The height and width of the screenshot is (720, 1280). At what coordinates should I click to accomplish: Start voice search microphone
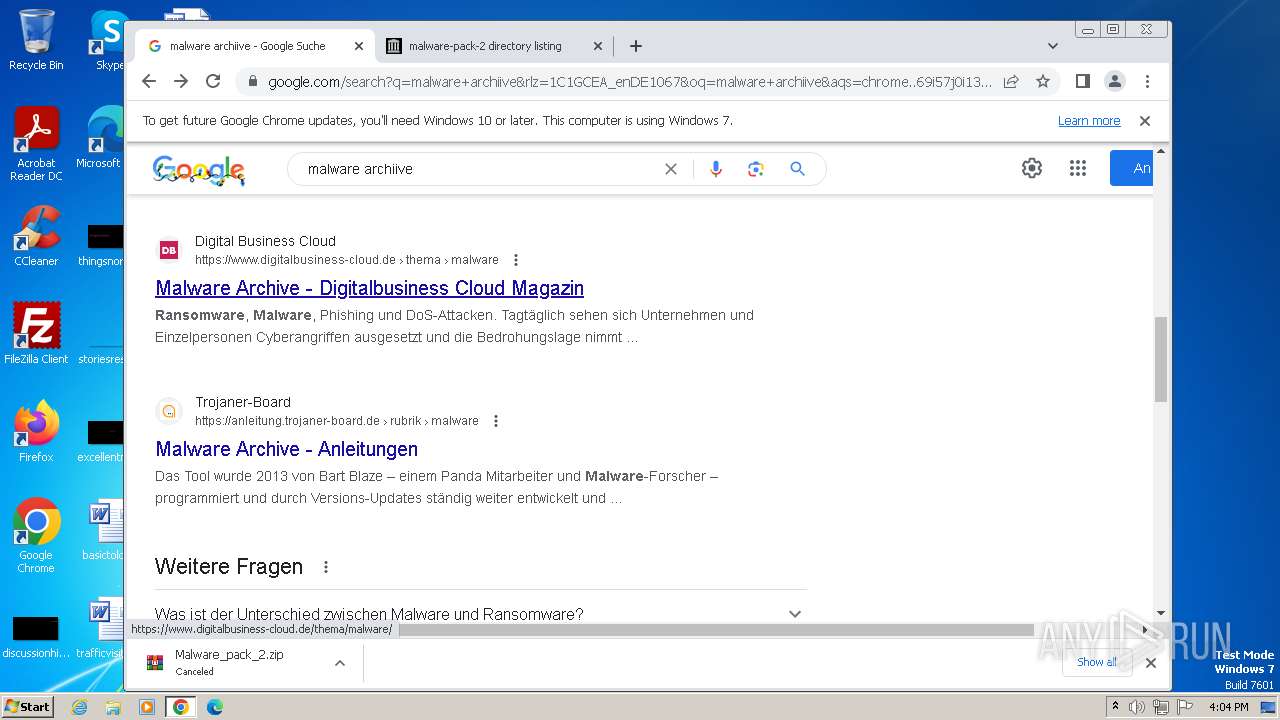[715, 169]
